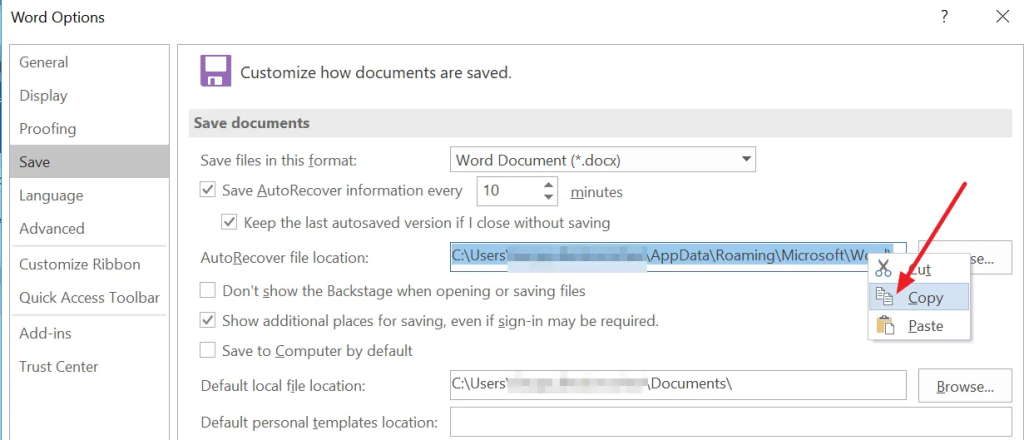This screenshot has height=440, width=1024.
Task: Click Customize how documents are saved text
Action: click(376, 72)
